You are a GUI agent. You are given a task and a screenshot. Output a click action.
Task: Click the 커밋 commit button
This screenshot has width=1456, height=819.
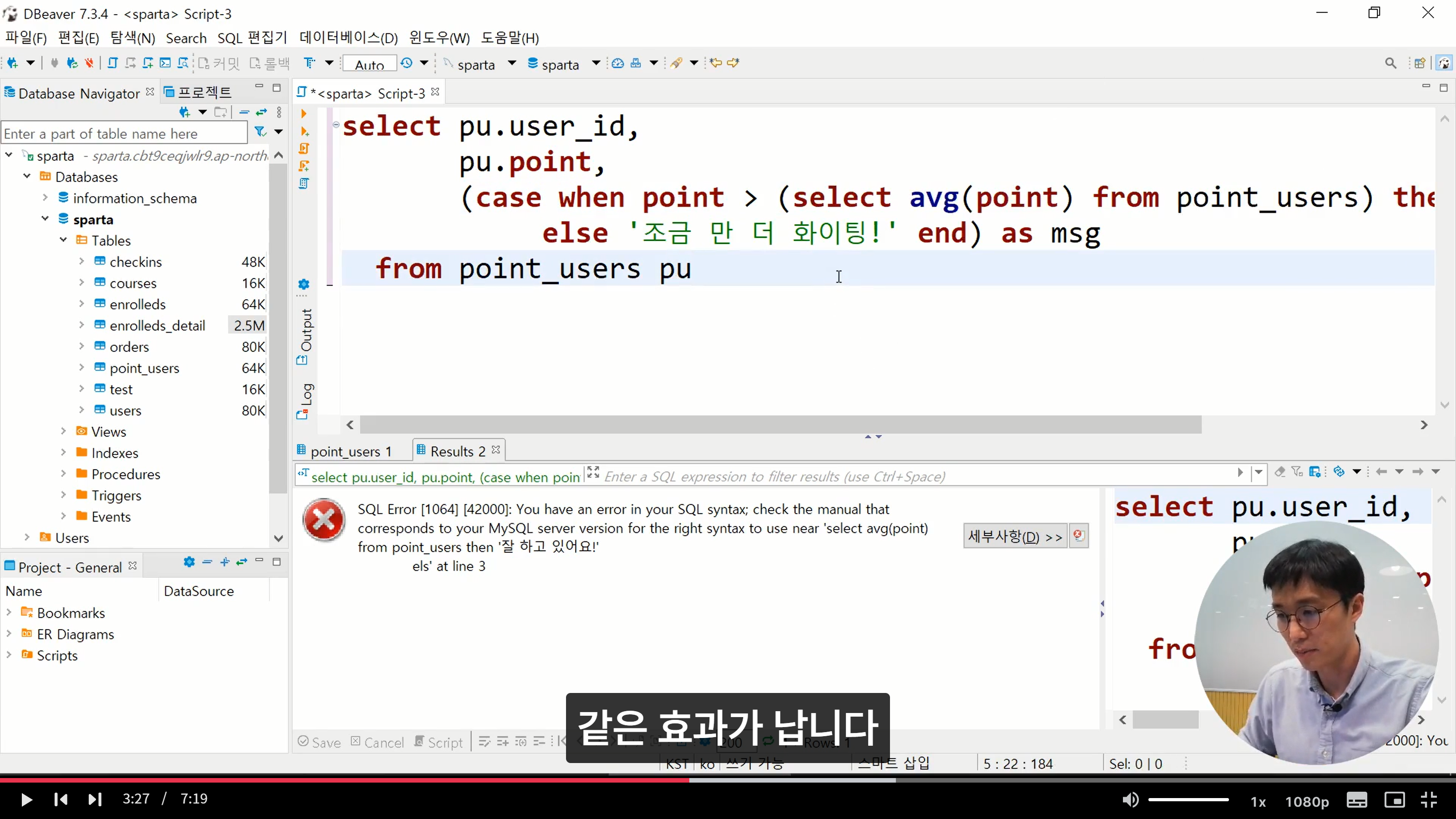pyautogui.click(x=219, y=63)
